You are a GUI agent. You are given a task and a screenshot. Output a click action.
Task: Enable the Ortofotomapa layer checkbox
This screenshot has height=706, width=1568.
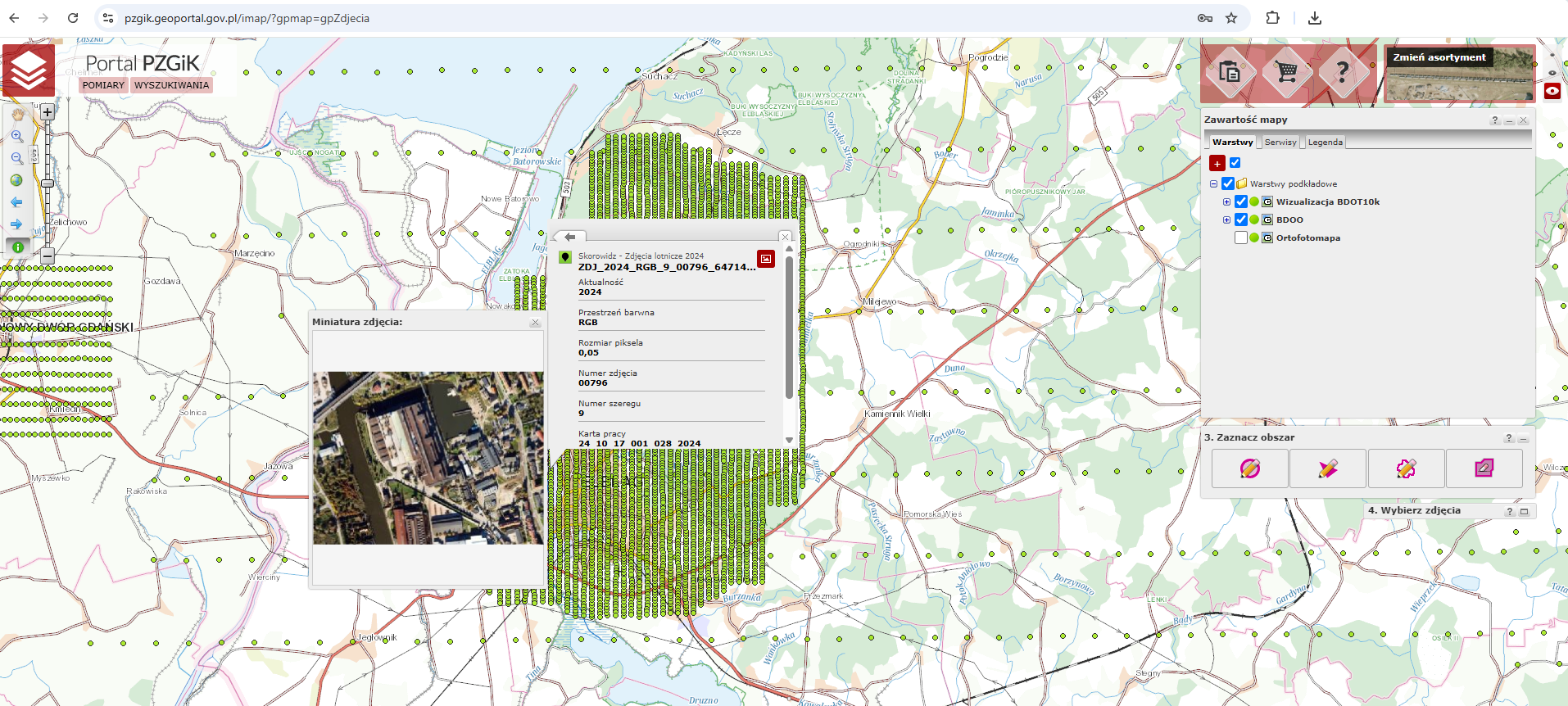1240,238
